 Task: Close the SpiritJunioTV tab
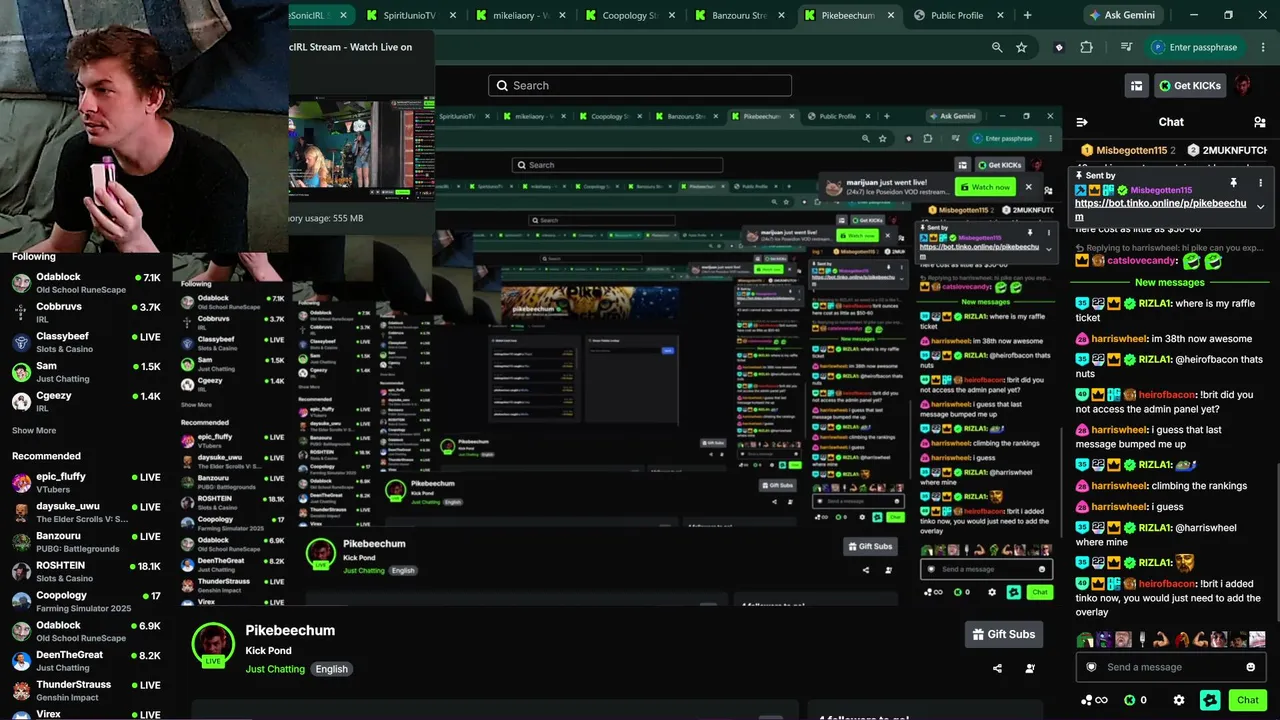pyautogui.click(x=452, y=15)
